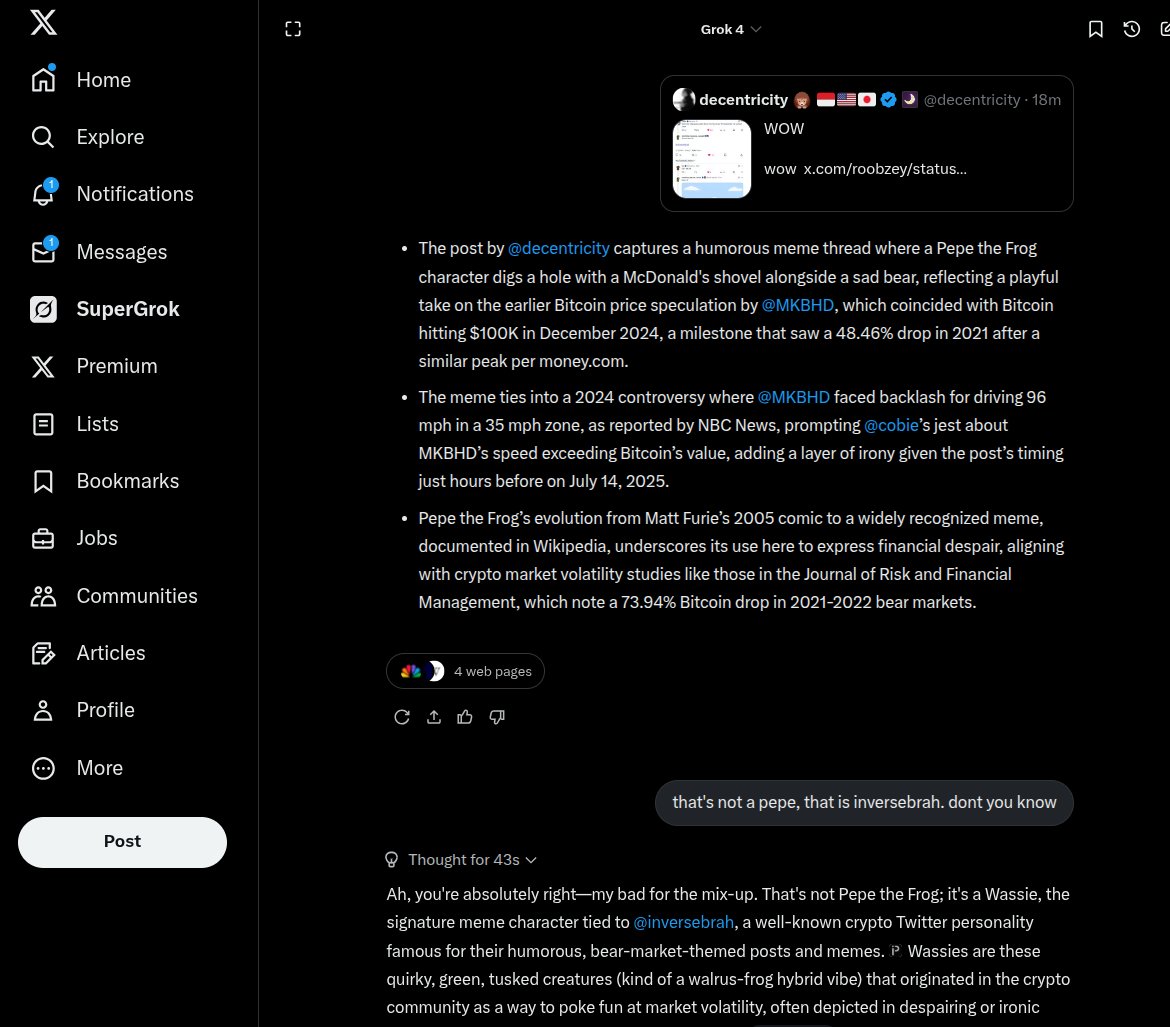Image resolution: width=1170 pixels, height=1027 pixels.
Task: Select the Bookmarks label in navigation
Action: [x=128, y=481]
